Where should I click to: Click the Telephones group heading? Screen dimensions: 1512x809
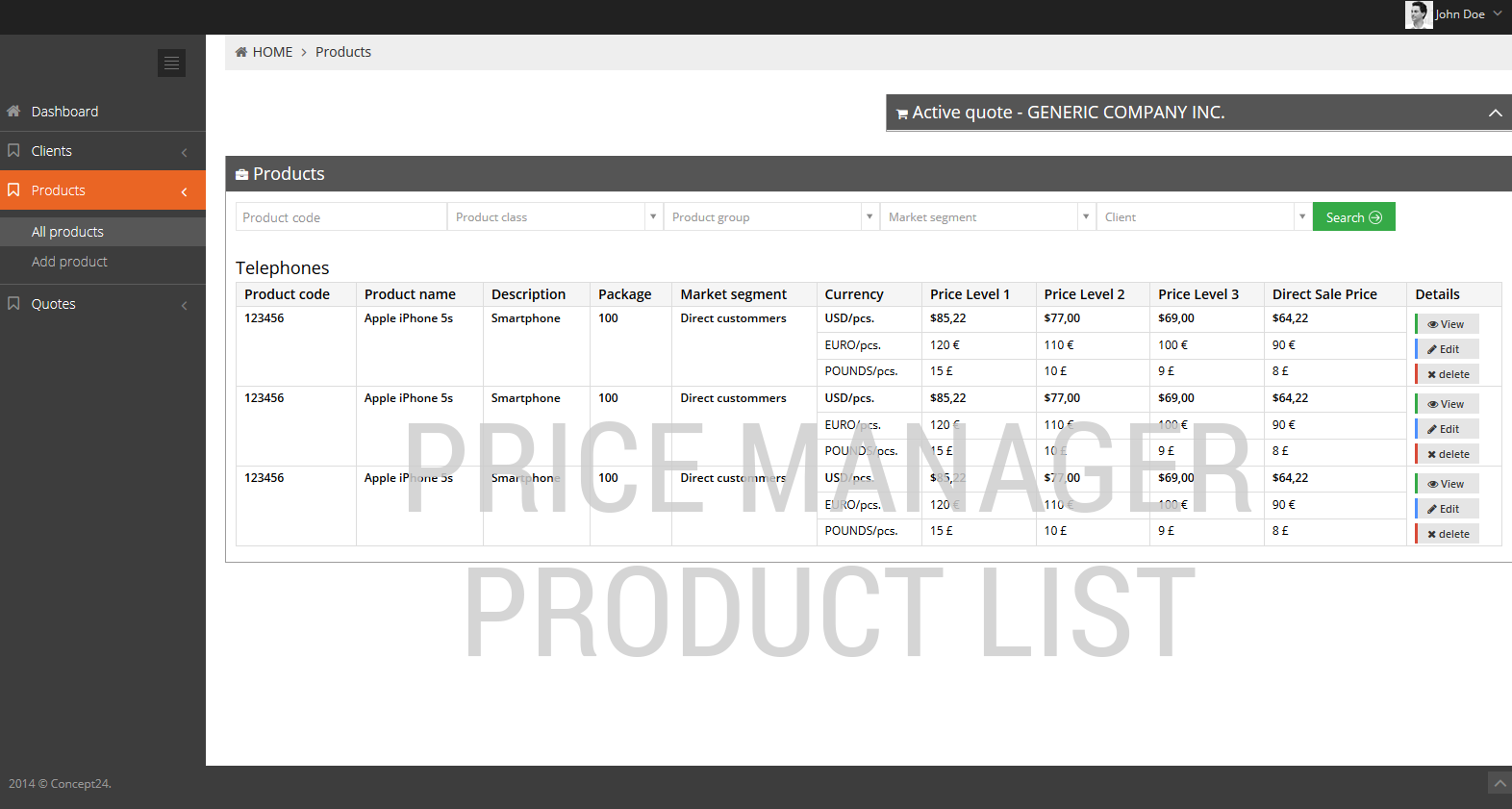pyautogui.click(x=283, y=268)
